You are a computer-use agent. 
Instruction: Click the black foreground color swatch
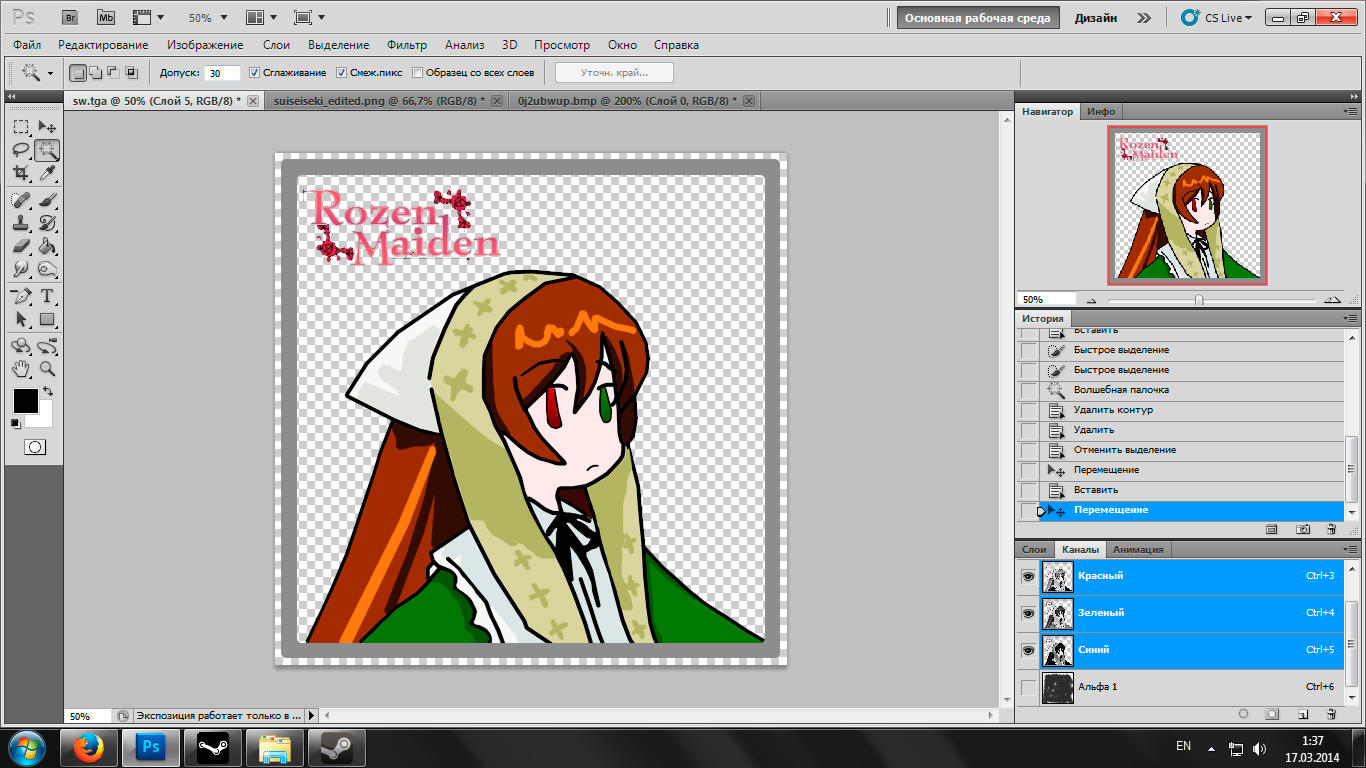[25, 401]
